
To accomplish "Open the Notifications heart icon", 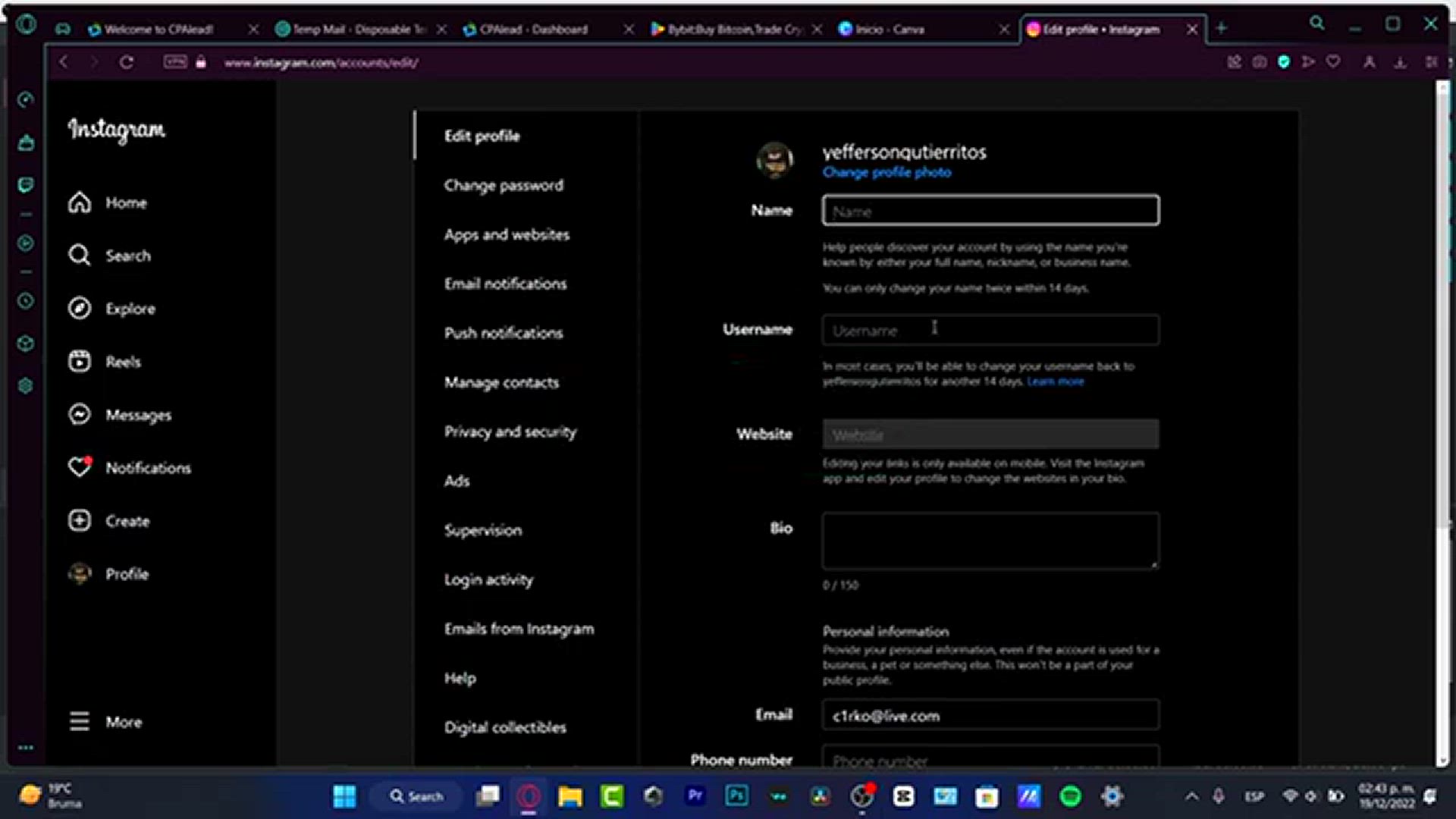I will [x=80, y=468].
